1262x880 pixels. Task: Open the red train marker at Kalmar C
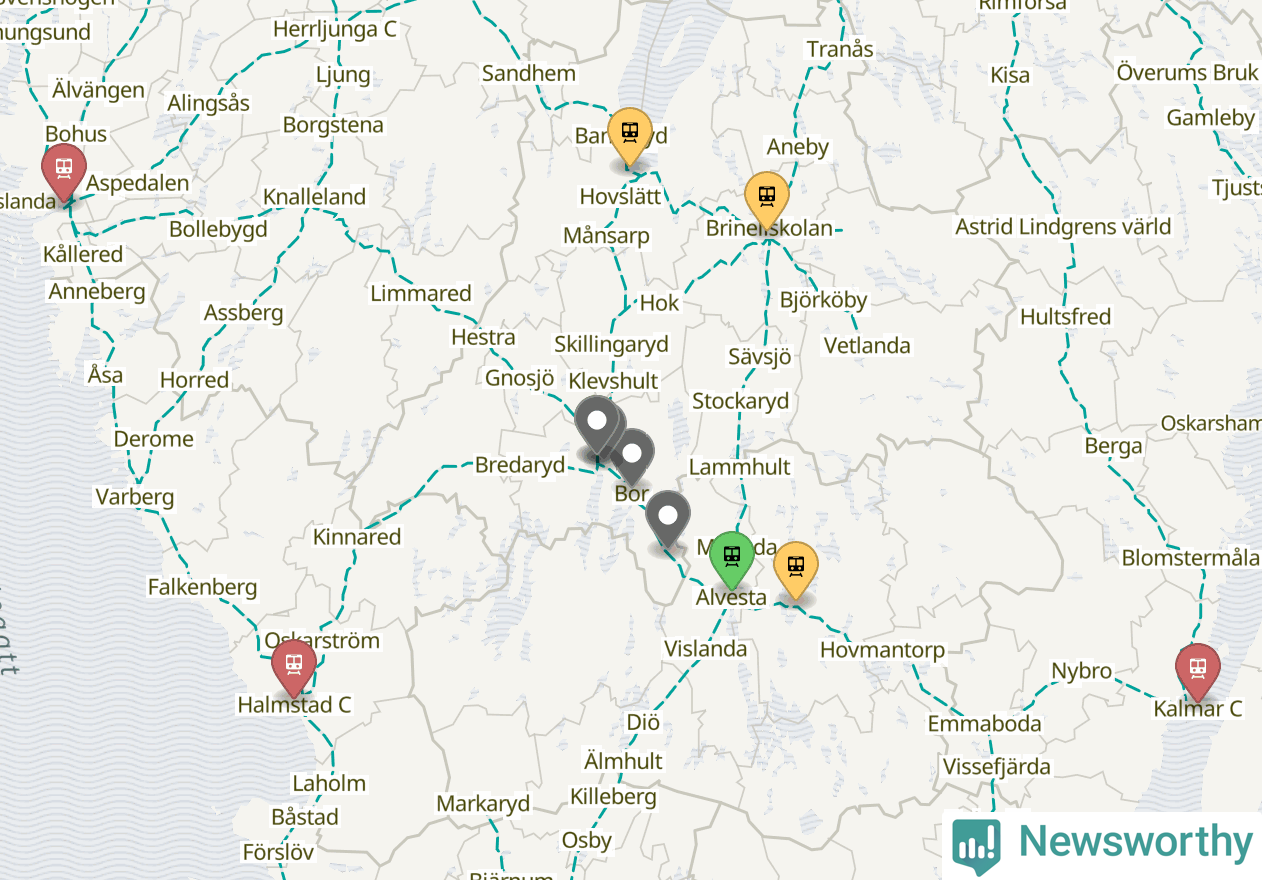pos(1197,670)
